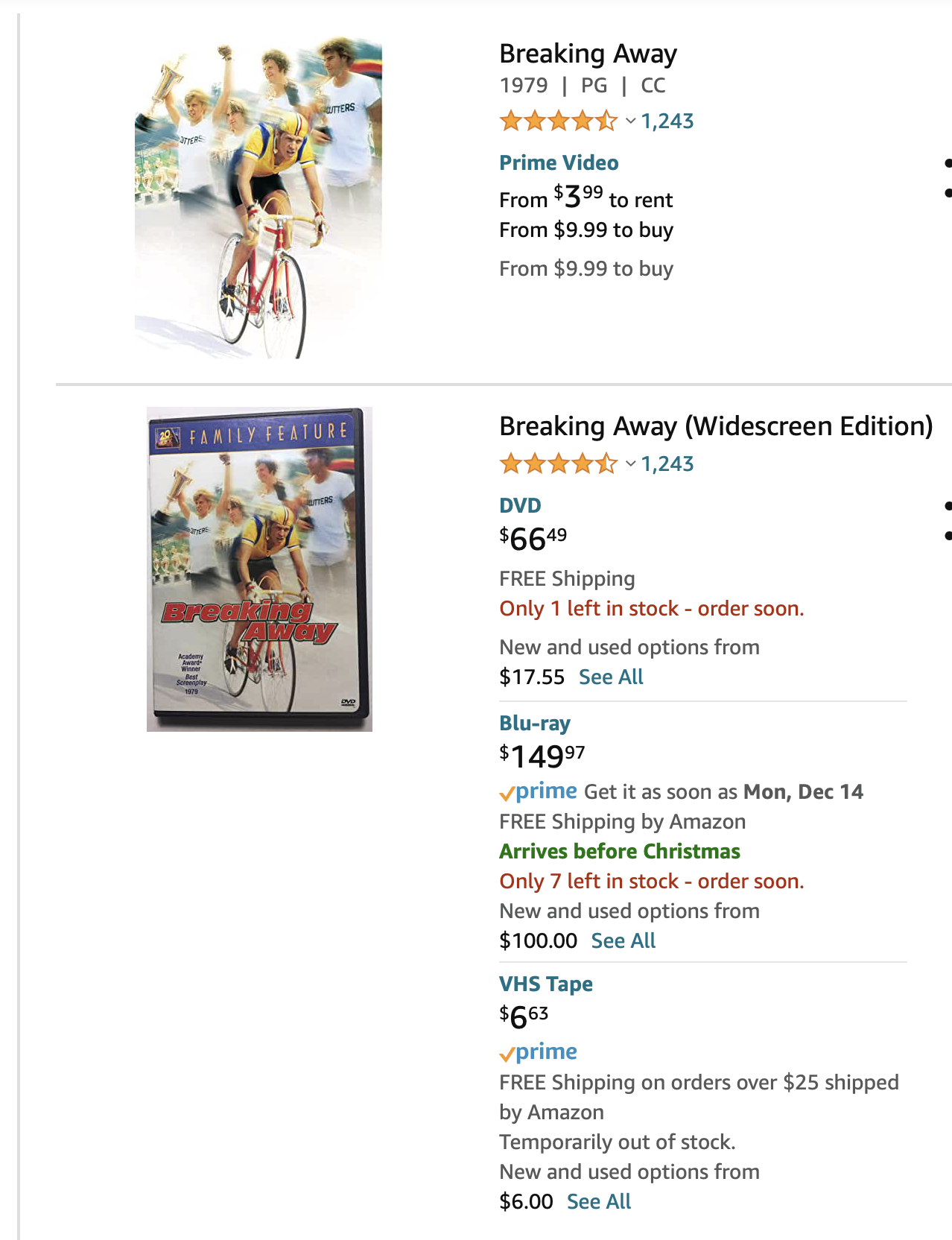Open Breaking Away (Widescreen Edition) title link
The image size is (952, 1240).
(x=715, y=426)
